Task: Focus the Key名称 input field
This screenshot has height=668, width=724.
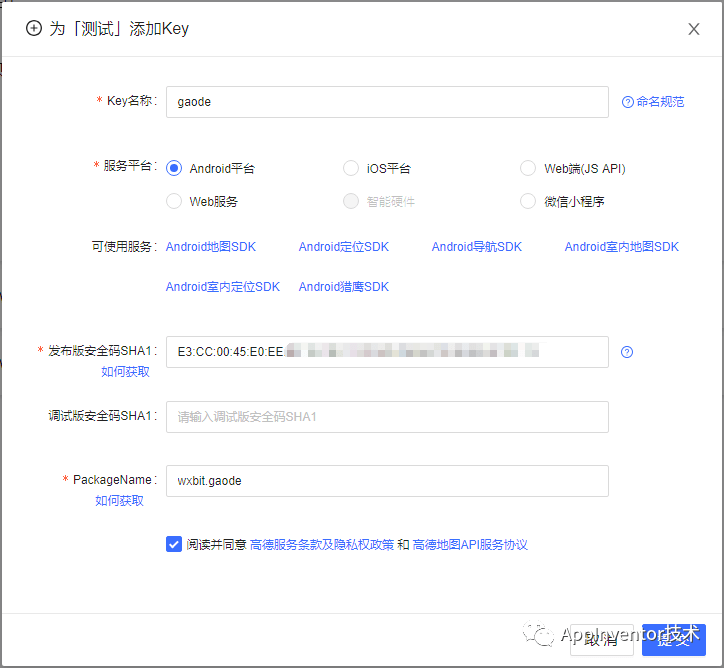Action: [387, 102]
